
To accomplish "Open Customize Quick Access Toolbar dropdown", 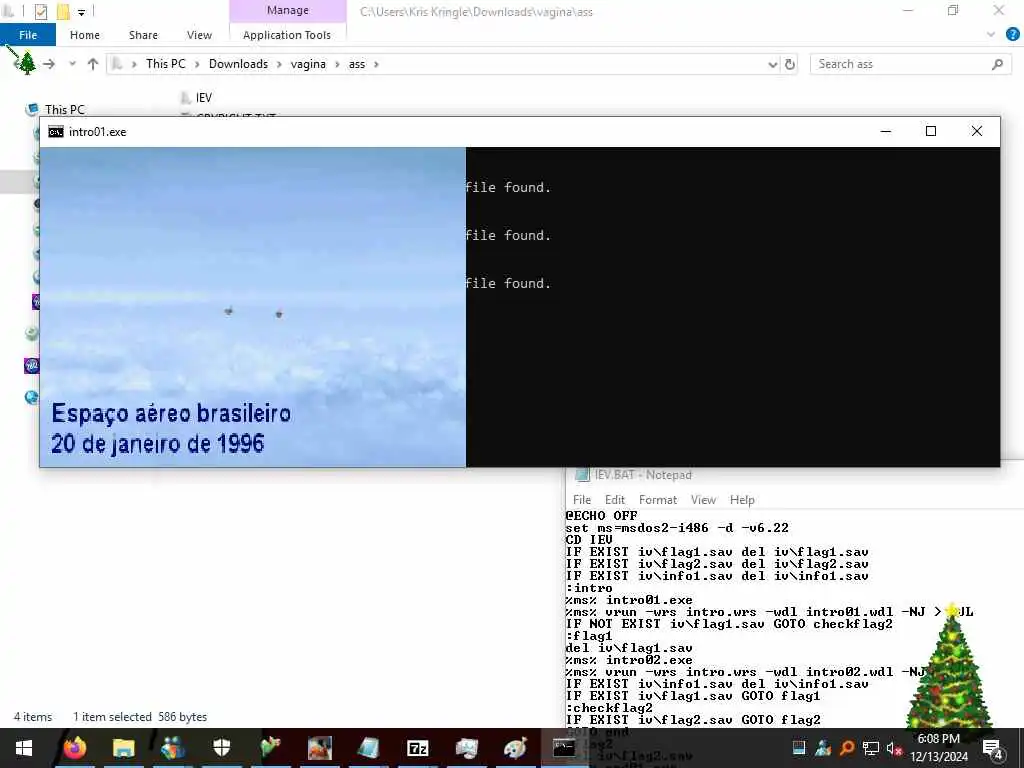I will [81, 12].
